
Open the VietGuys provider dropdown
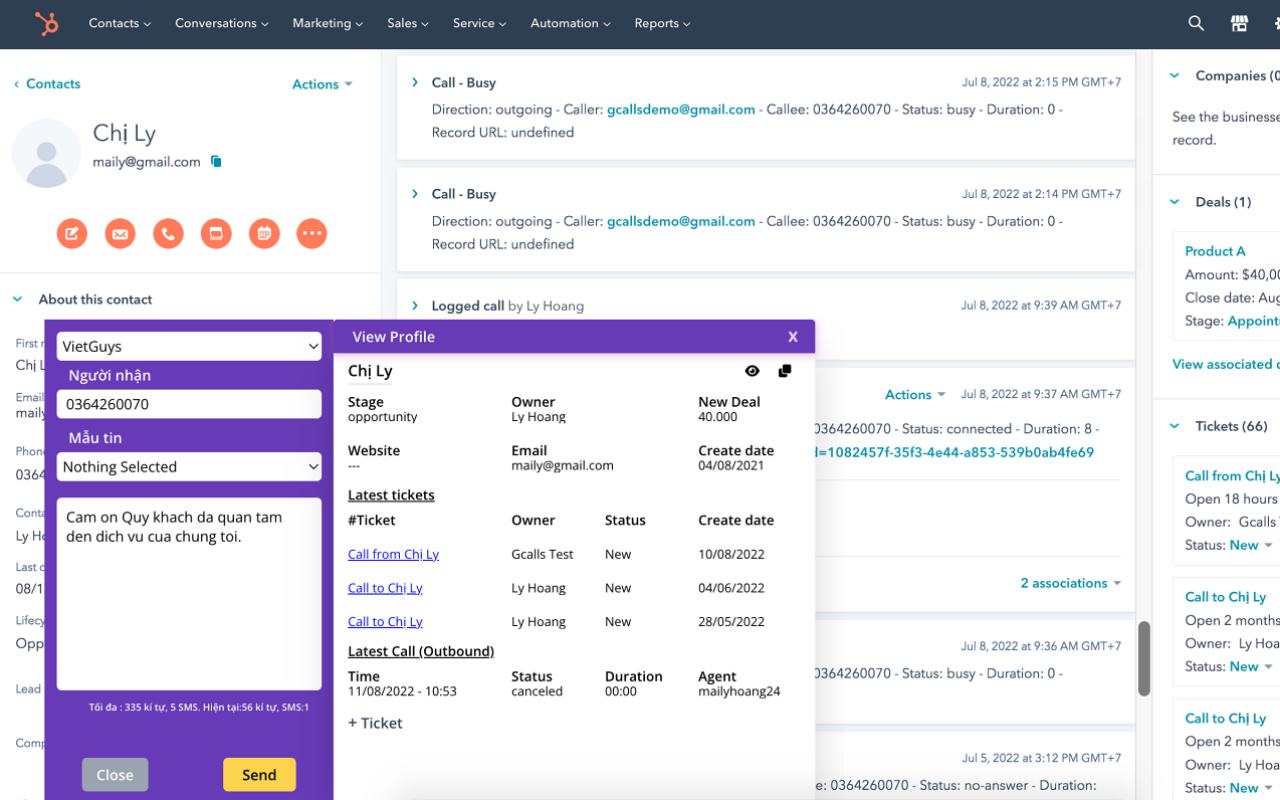click(x=189, y=346)
